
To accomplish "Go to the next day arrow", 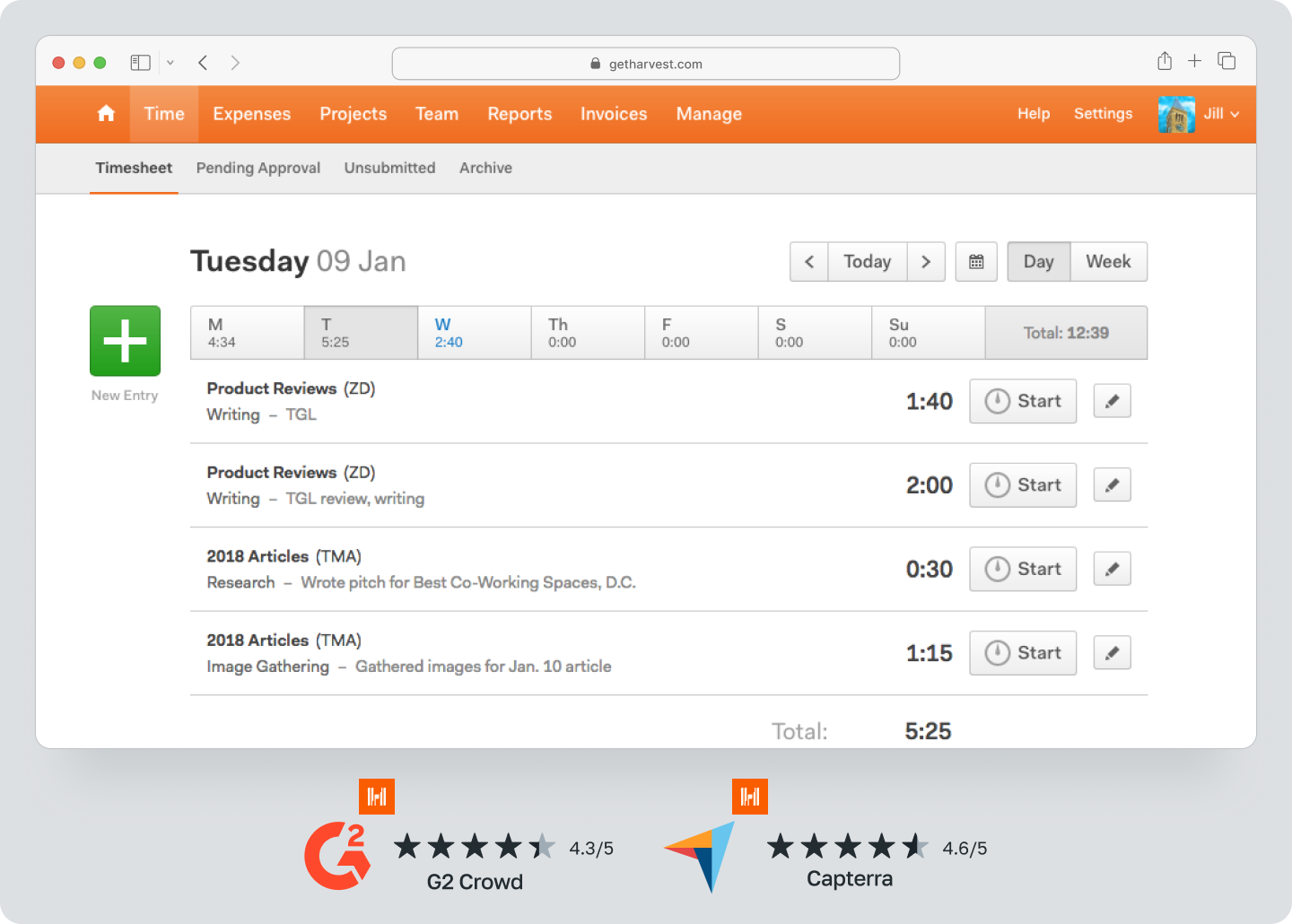I will tap(926, 262).
